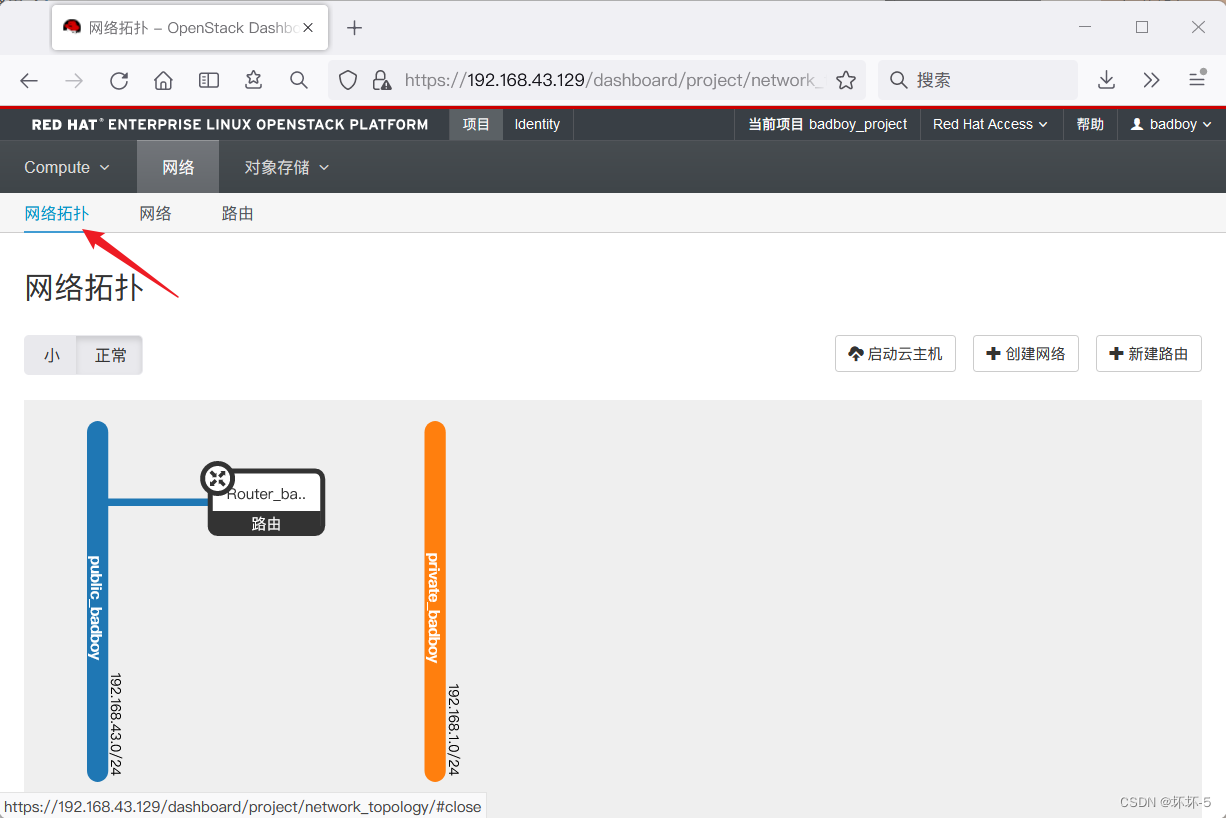1226x818 pixels.
Task: Click the 网络拓扑 page heading
Action: (84, 287)
